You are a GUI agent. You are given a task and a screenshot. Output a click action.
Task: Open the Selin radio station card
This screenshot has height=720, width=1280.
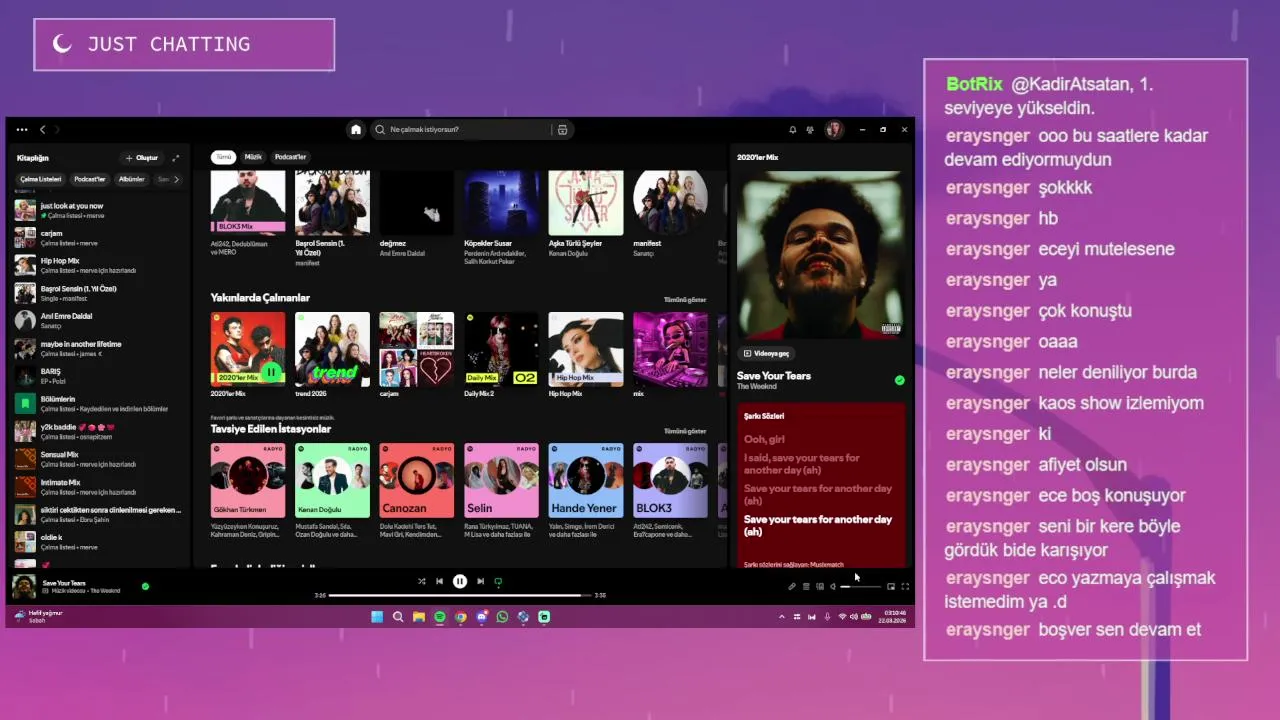click(x=501, y=491)
